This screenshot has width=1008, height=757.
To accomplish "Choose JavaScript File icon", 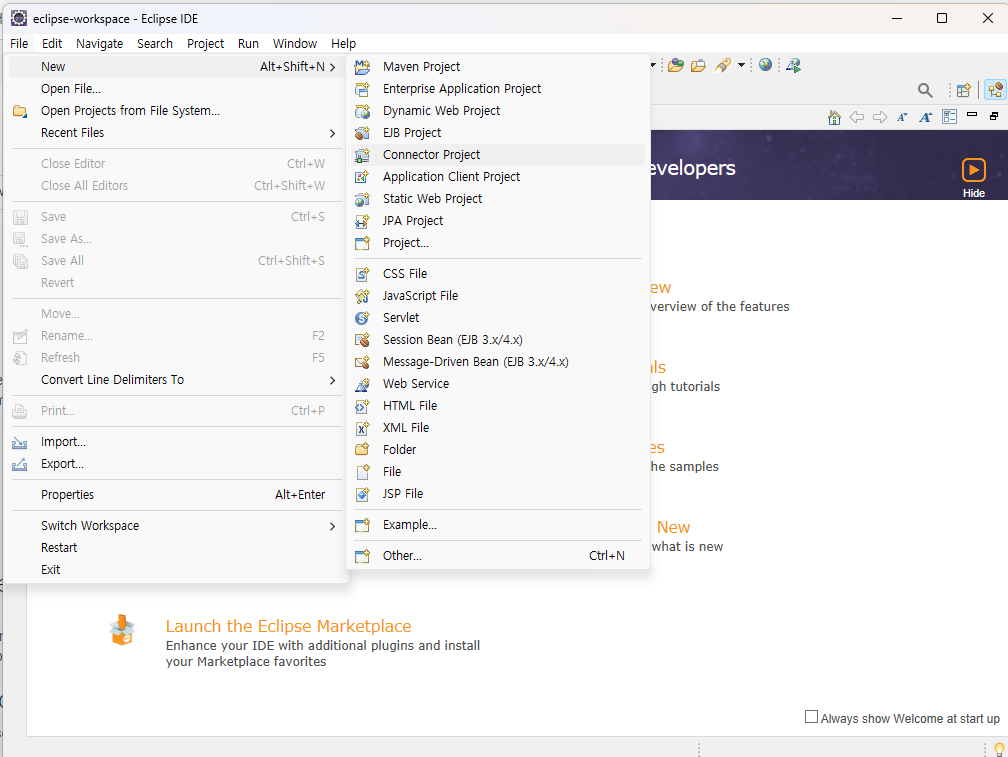I will click(x=363, y=296).
